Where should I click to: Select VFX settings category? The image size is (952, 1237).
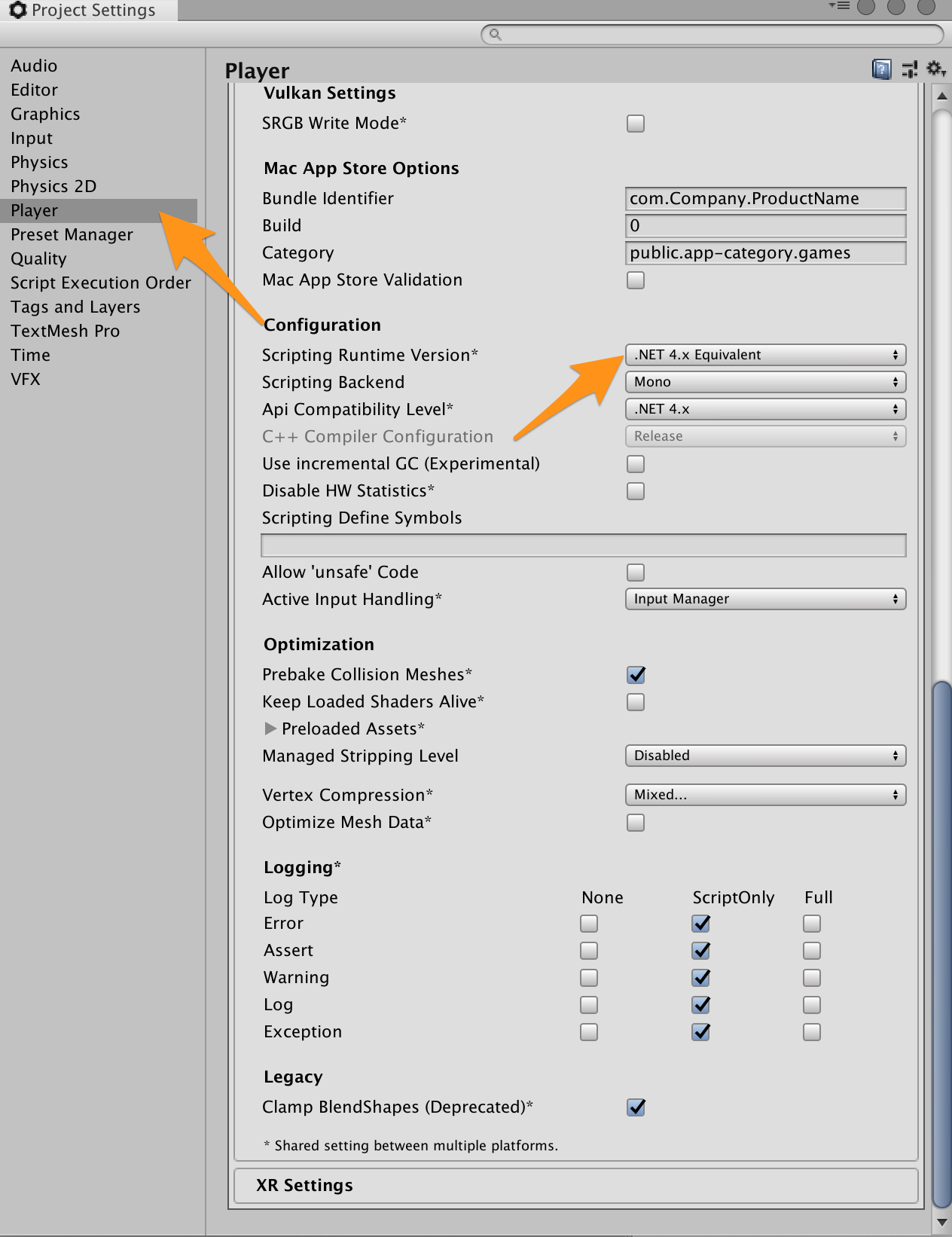(x=26, y=379)
